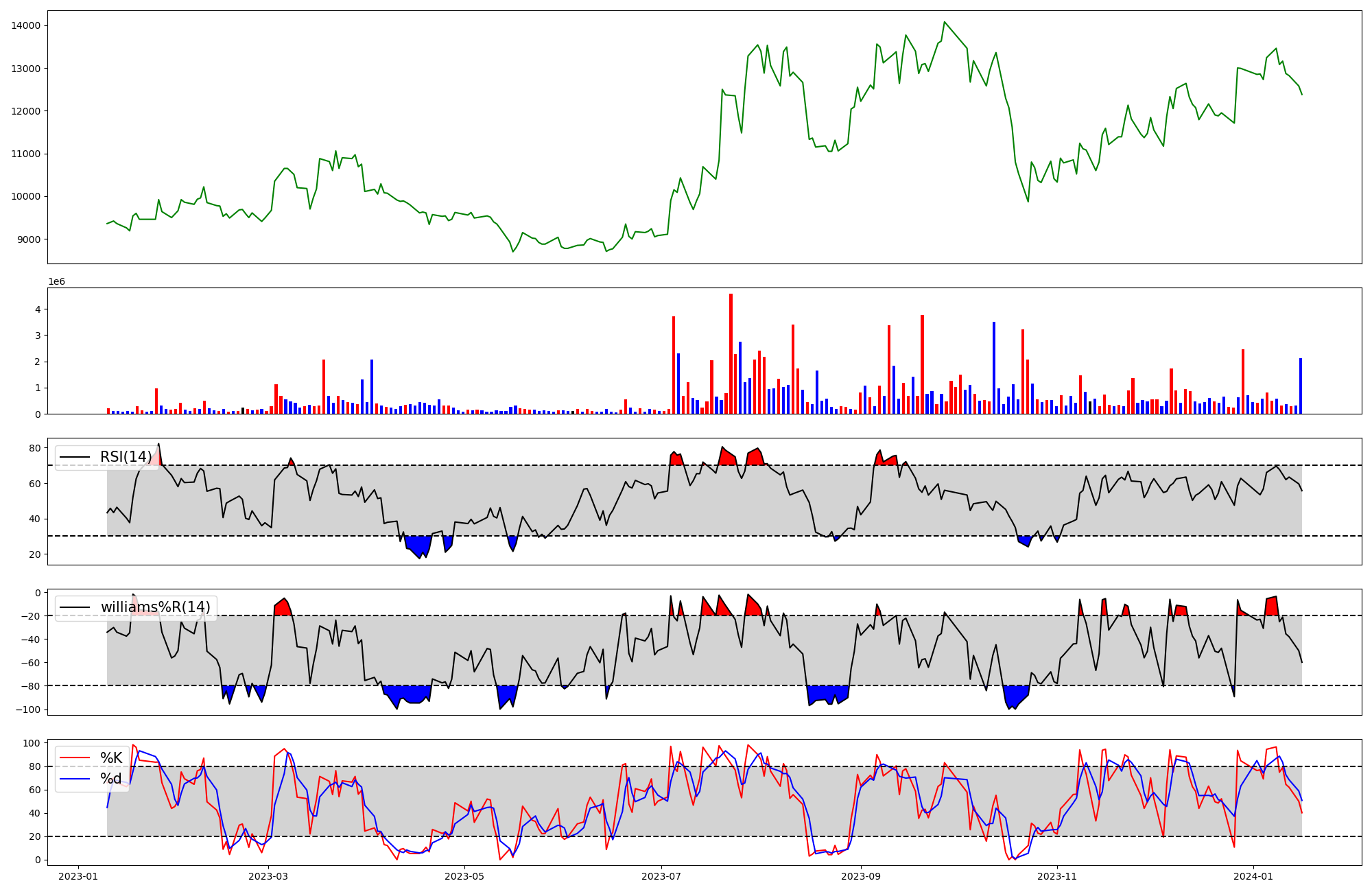
Task: Click the 2024-01 x-axis date label
Action: [x=1253, y=876]
